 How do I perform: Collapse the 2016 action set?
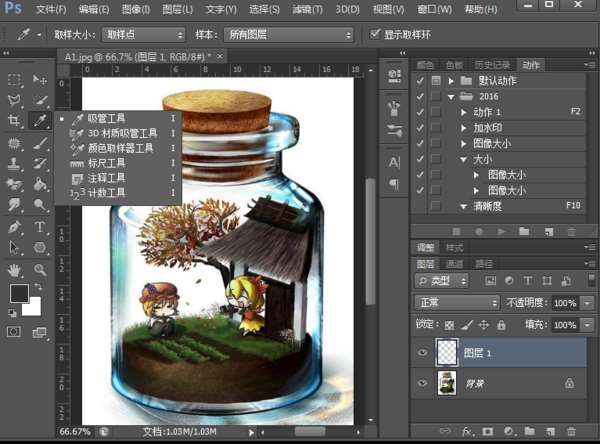(451, 97)
